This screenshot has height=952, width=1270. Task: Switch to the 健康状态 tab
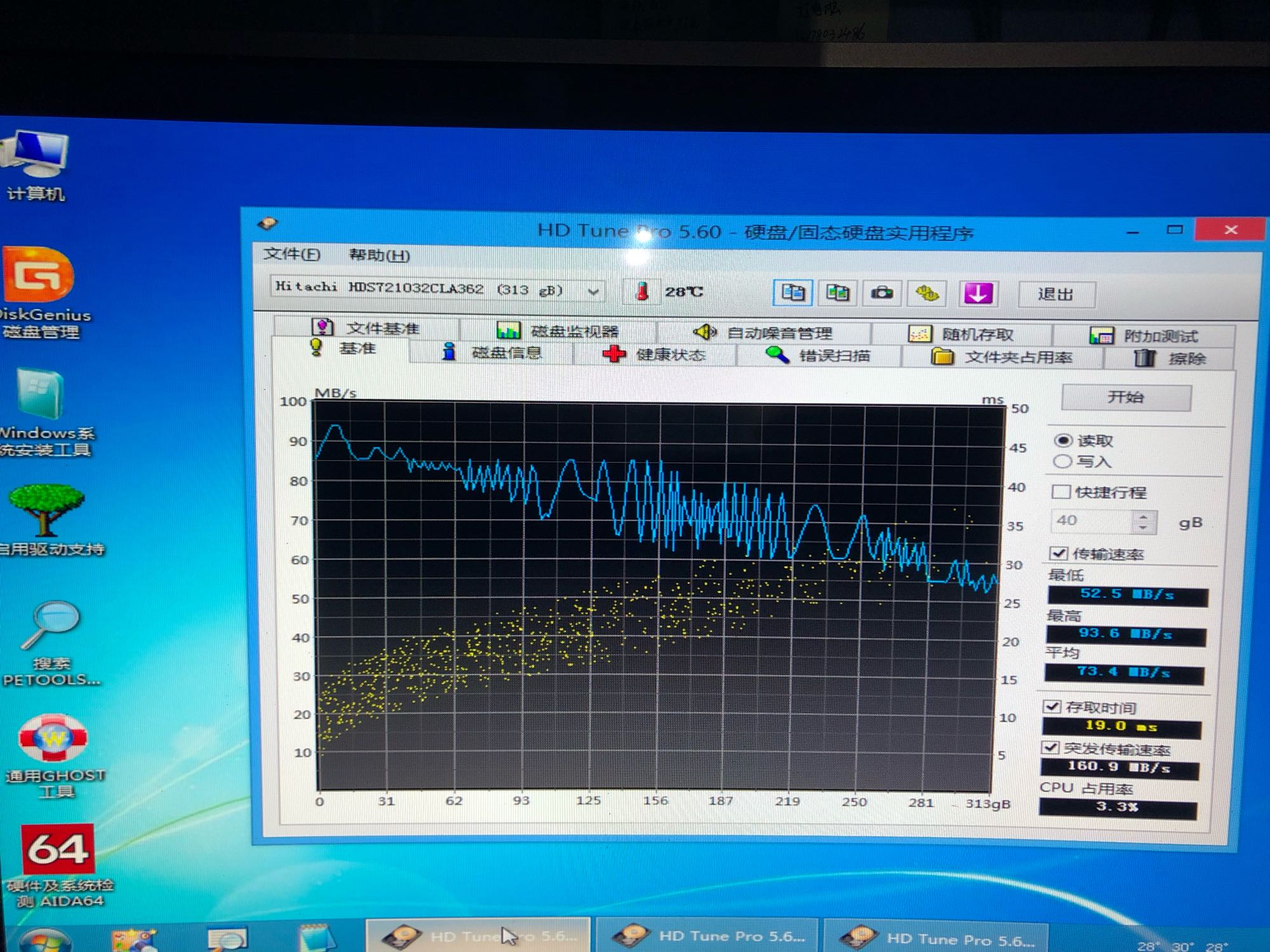[x=654, y=354]
